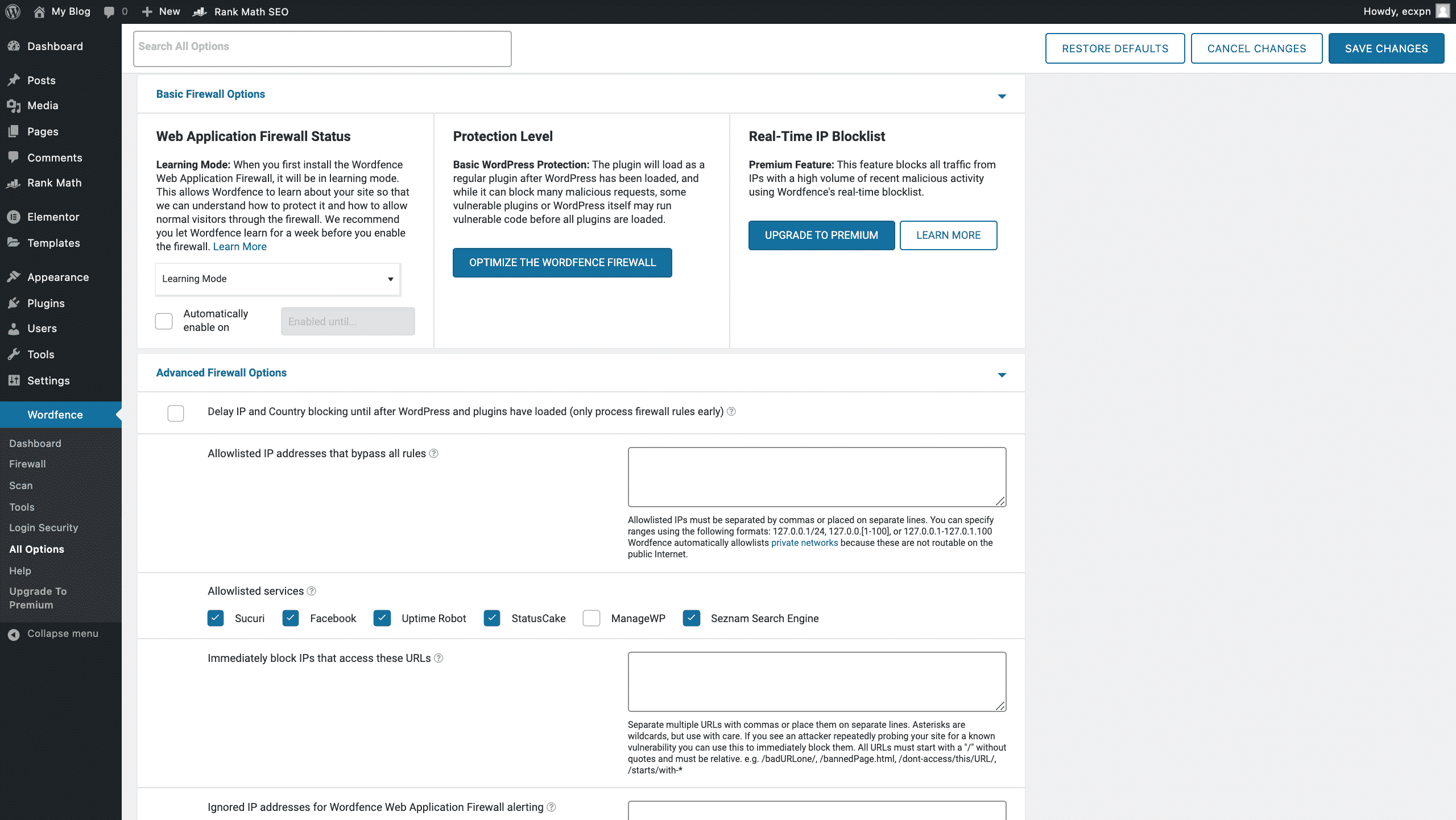This screenshot has width=1456, height=820.
Task: Click the Collapse menu arrow icon
Action: 14,634
